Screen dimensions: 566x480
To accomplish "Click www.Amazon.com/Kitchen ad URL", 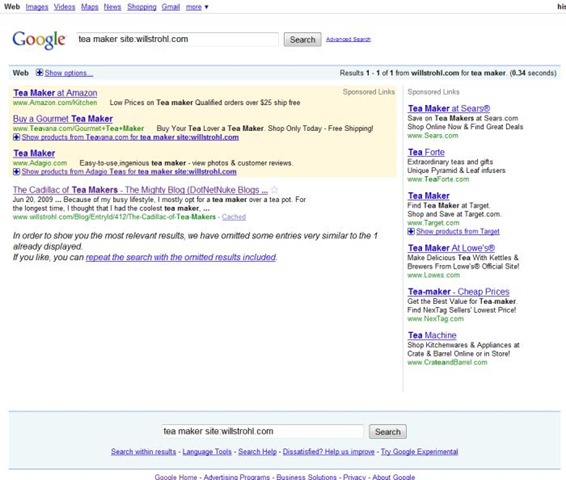I will [x=55, y=102].
